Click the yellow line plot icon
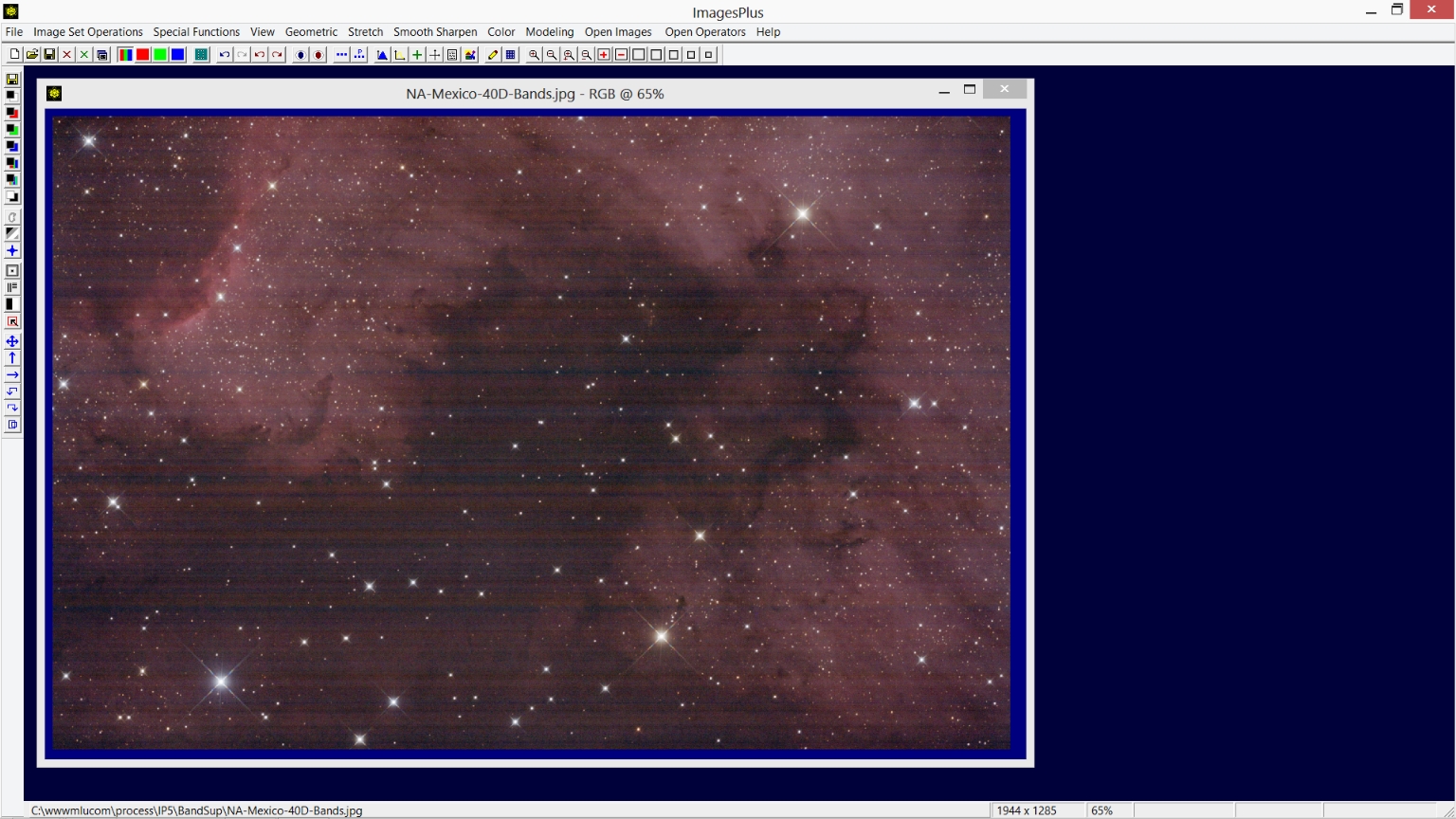This screenshot has width=1456, height=819. 399,55
